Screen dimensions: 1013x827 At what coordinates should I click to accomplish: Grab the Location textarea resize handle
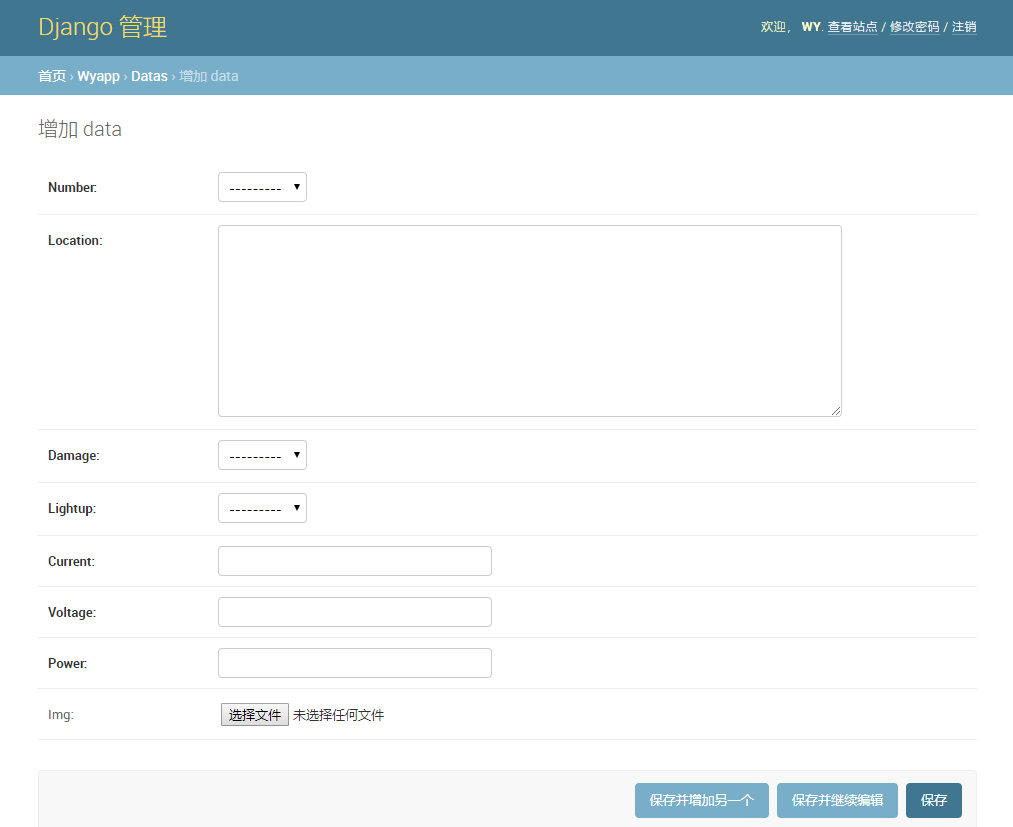(x=836, y=411)
